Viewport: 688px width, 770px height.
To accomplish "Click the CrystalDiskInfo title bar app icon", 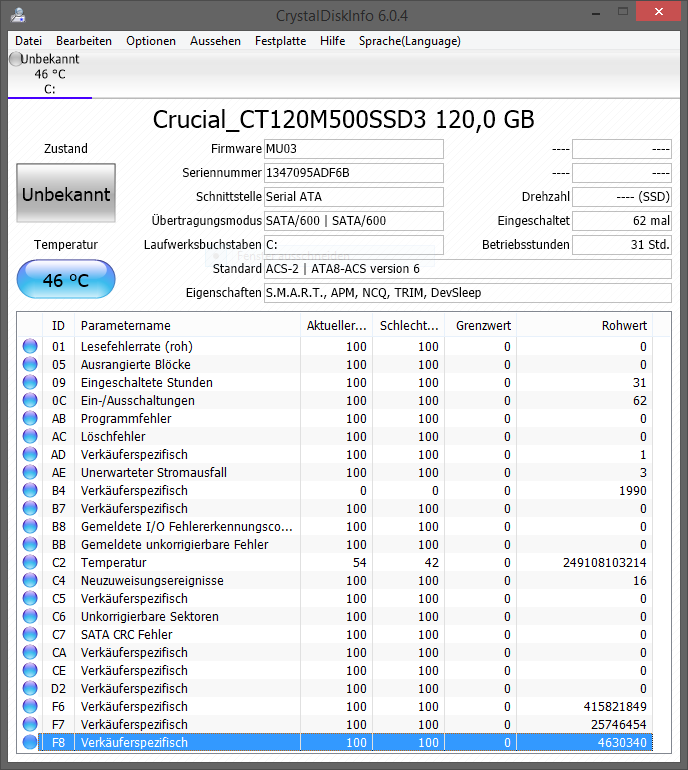I will [18, 15].
